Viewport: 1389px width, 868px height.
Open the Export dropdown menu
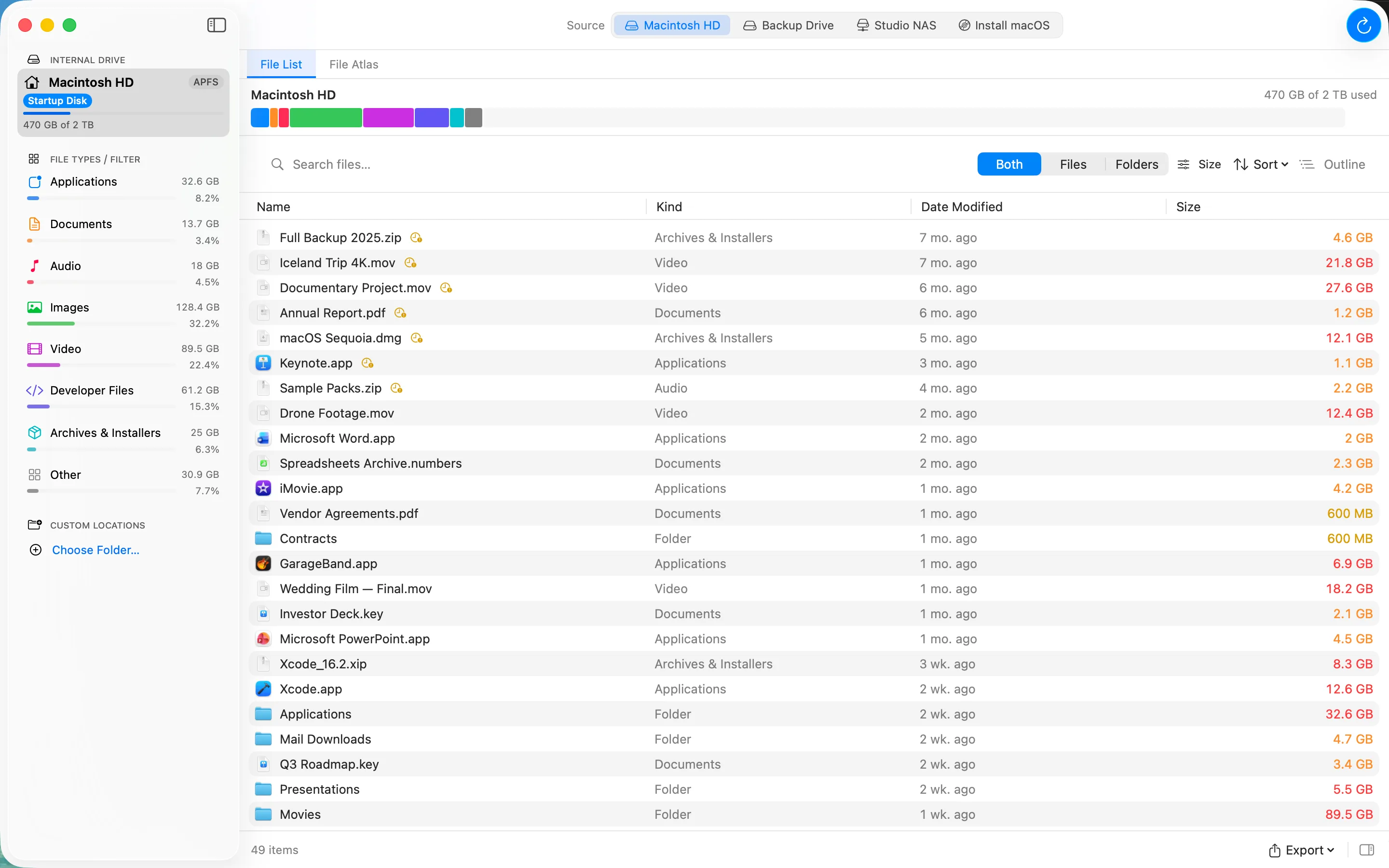point(1301,850)
